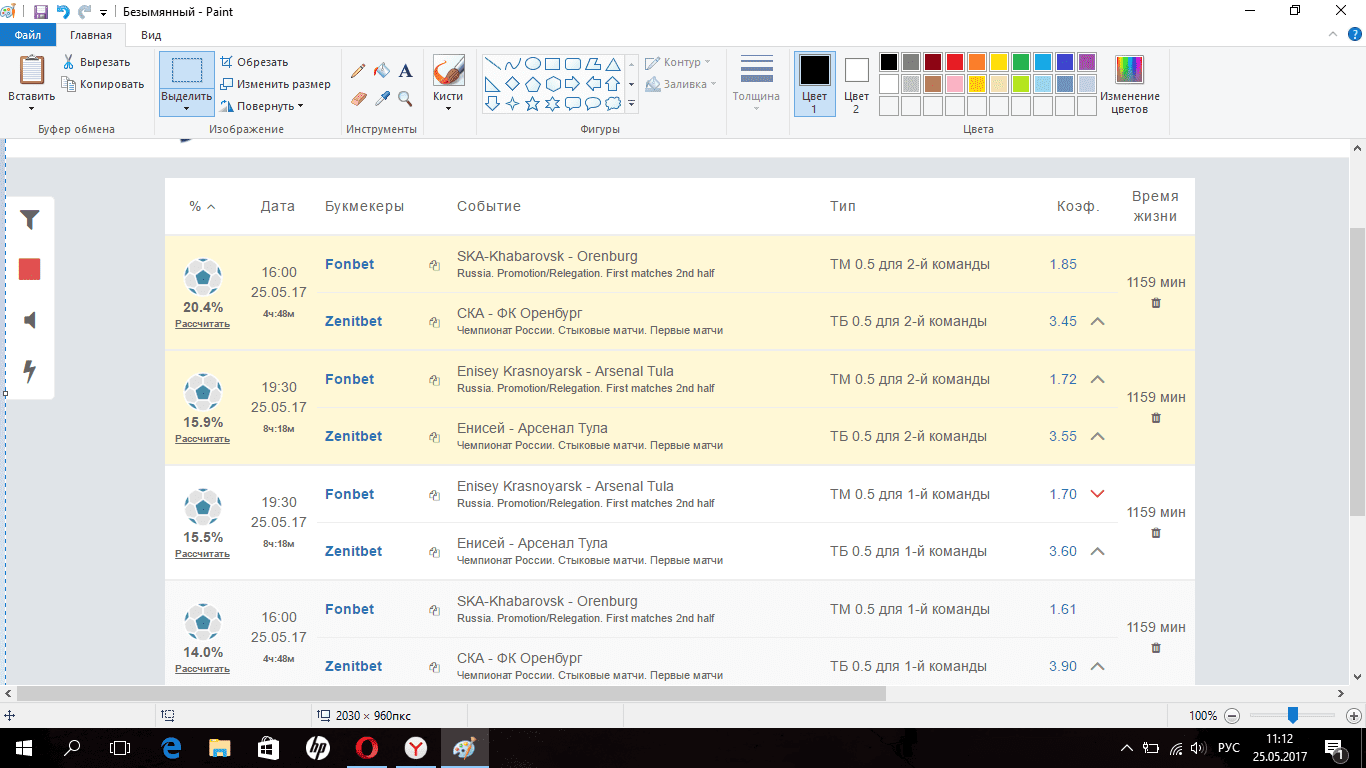Image resolution: width=1366 pixels, height=768 pixels.
Task: Pick the yellow color swatch
Action: pyautogui.click(x=999, y=62)
